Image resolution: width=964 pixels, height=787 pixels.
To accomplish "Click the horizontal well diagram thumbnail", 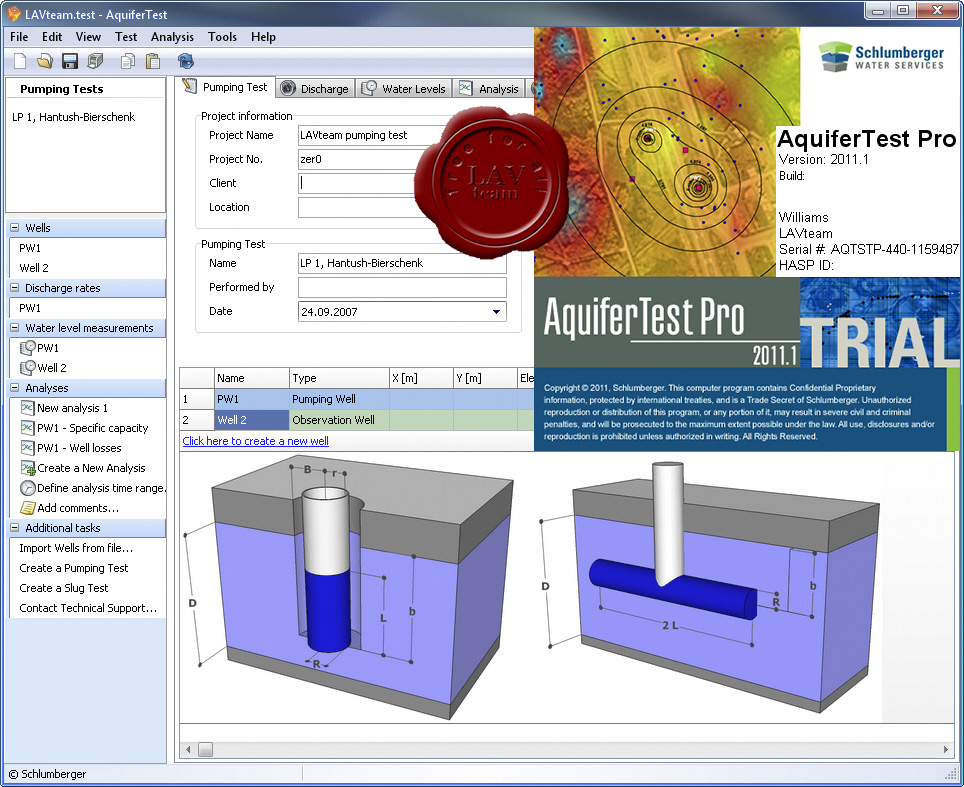I will tap(710, 588).
